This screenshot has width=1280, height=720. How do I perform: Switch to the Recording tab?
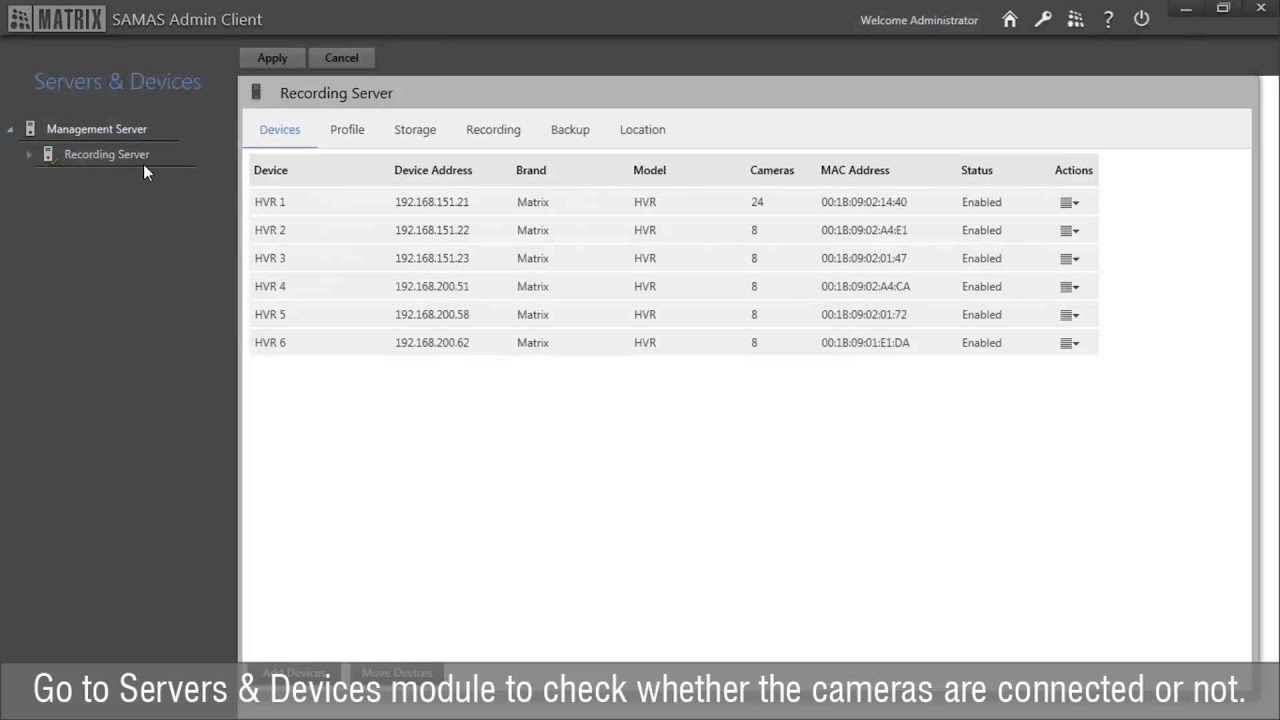pyautogui.click(x=493, y=130)
